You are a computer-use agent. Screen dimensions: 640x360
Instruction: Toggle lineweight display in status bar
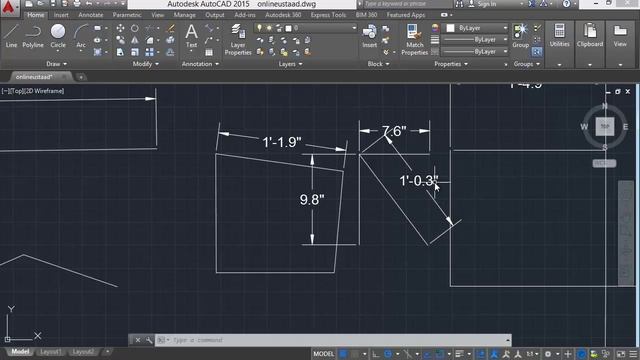coord(460,354)
